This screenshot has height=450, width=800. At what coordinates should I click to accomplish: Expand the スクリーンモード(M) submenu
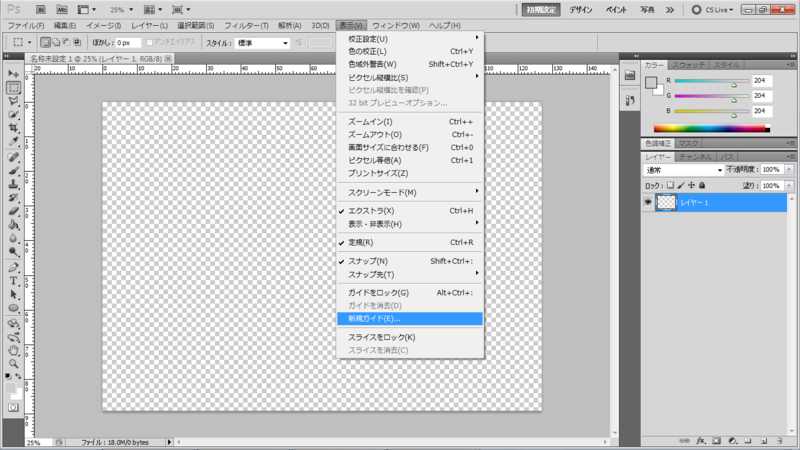[410, 192]
